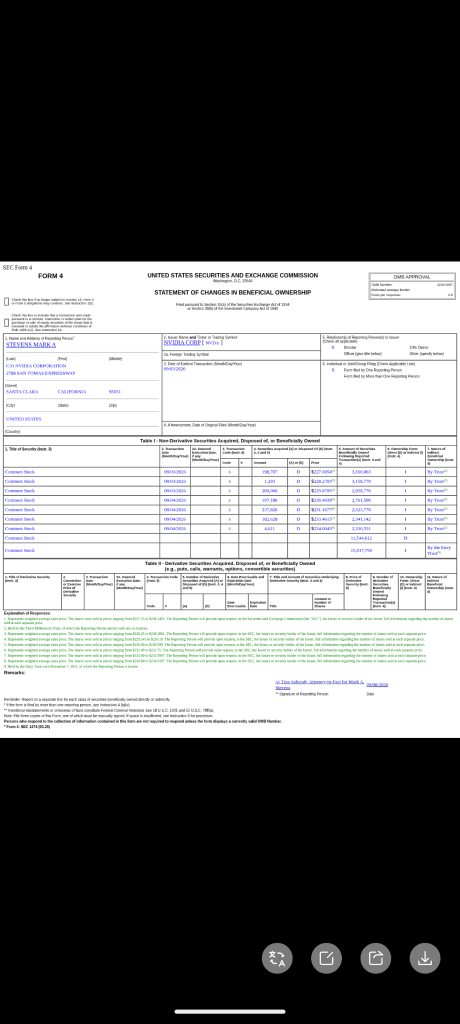
Task: Tap the translate icon in bottom toolbar
Action: (278, 958)
